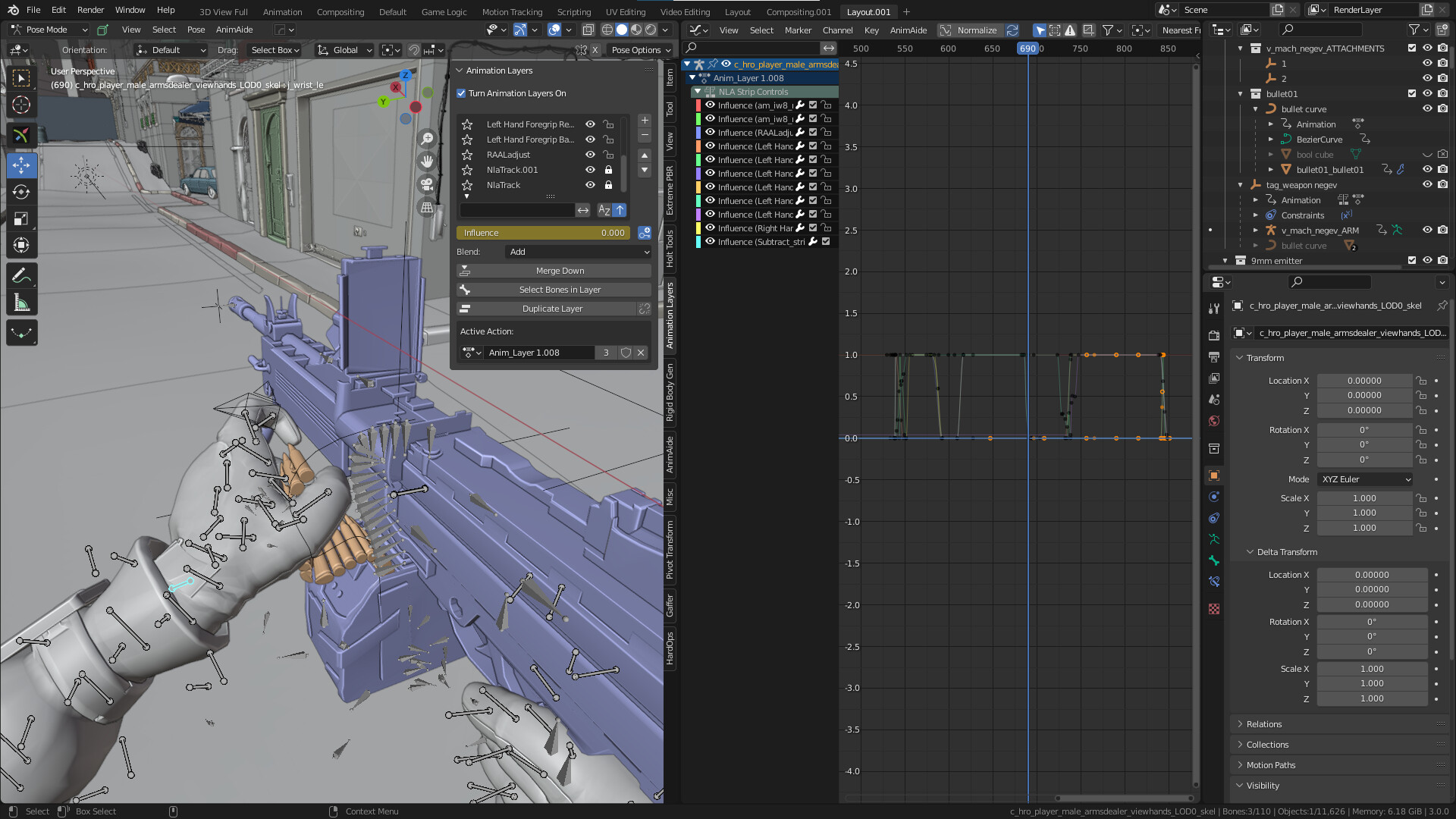Open the outliner filter funnel icon
Screen dimensions: 1456x819
pos(1414,29)
